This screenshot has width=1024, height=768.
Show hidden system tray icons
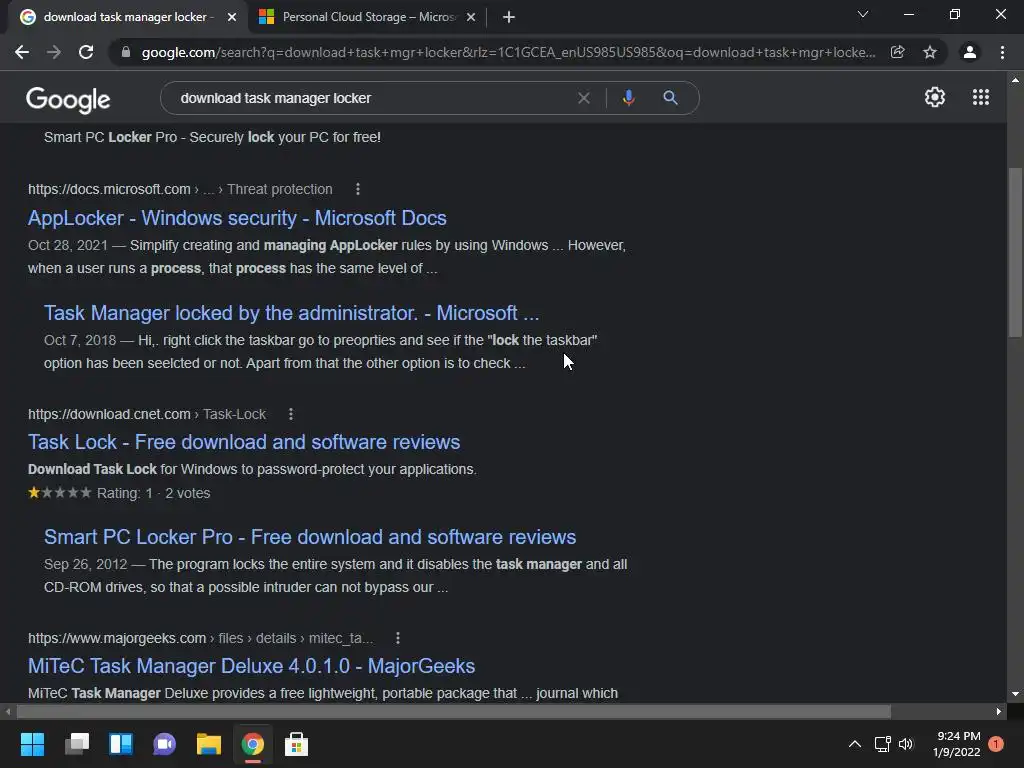point(854,744)
